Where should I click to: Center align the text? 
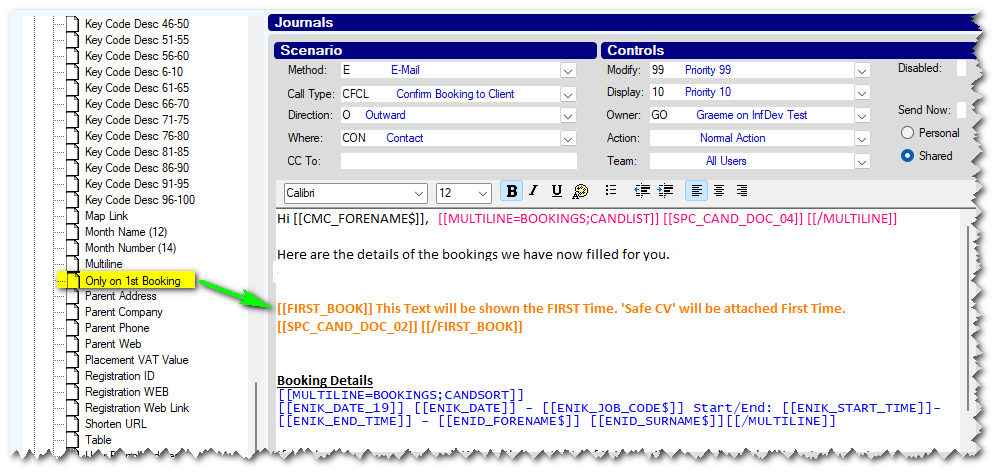(719, 191)
